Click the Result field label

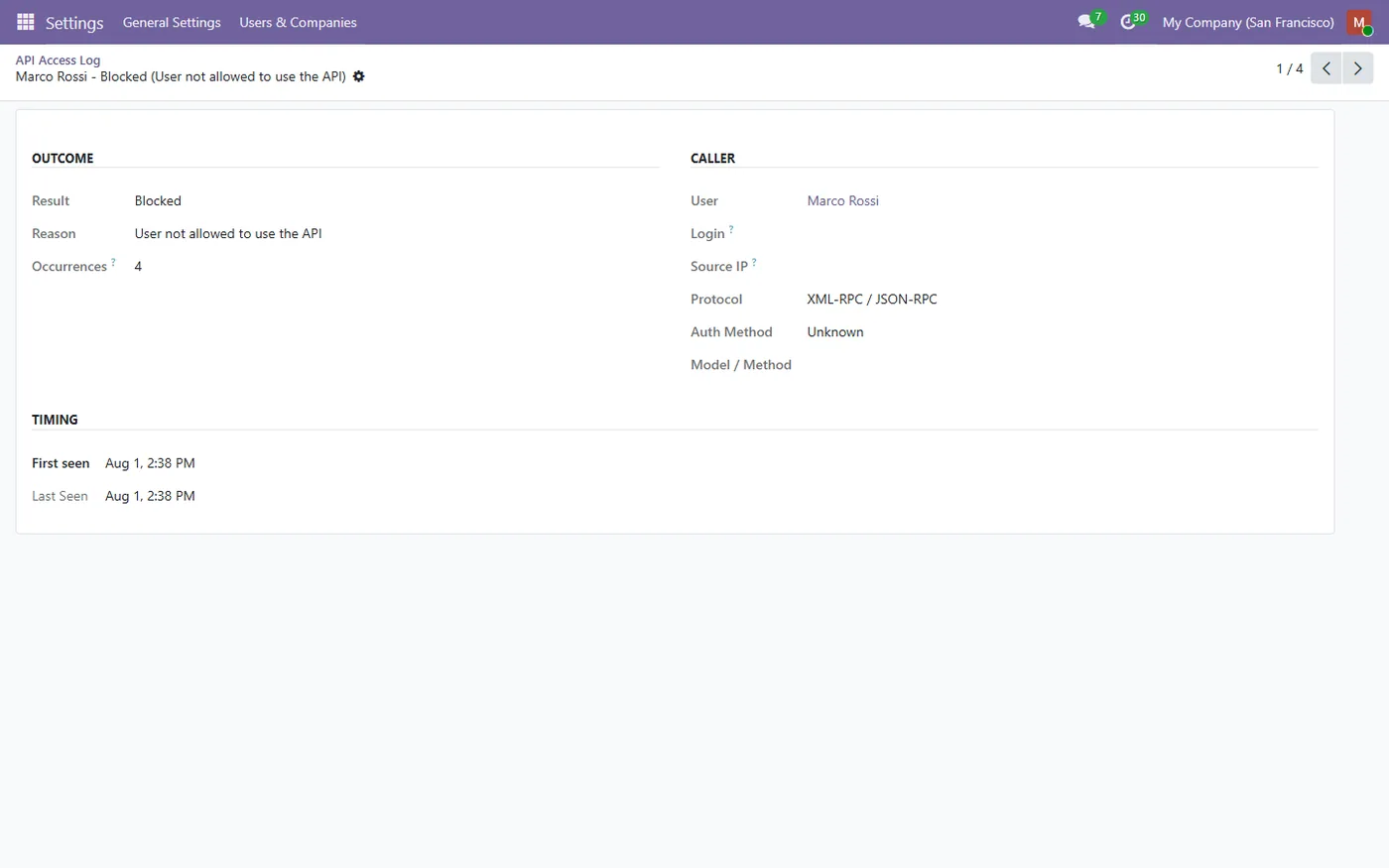(x=51, y=201)
